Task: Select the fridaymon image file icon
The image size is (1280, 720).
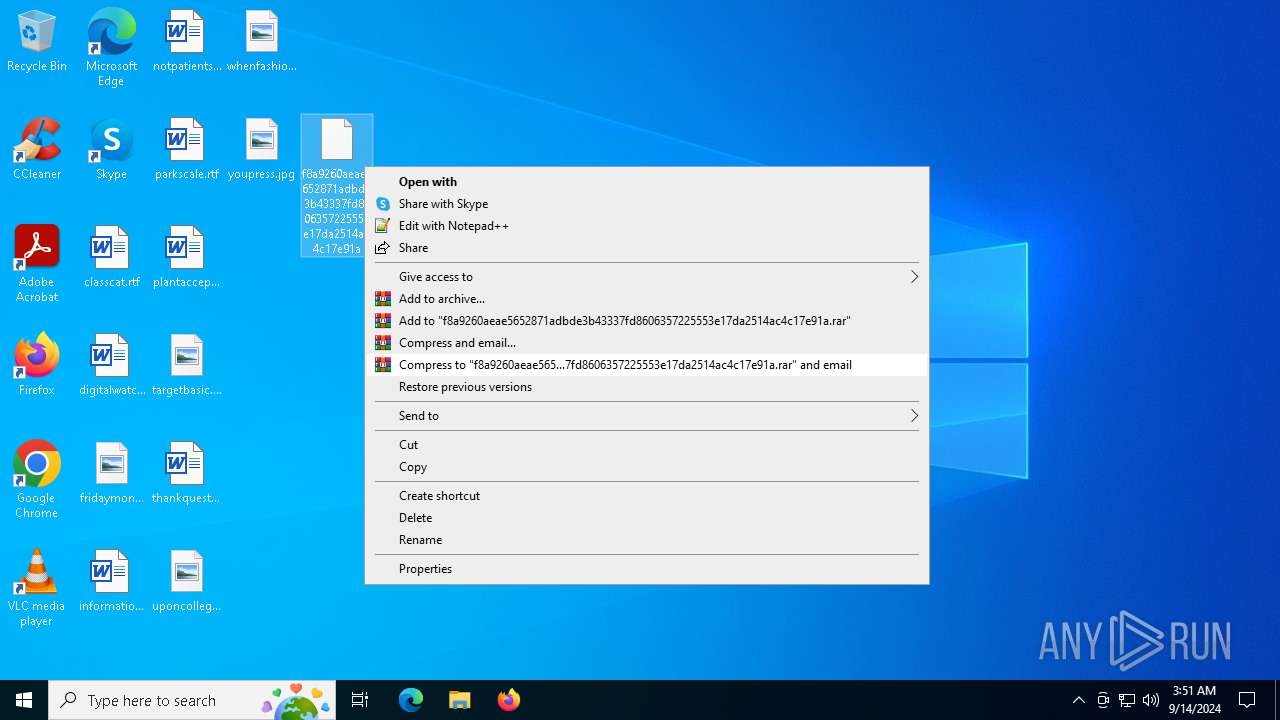Action: point(111,474)
